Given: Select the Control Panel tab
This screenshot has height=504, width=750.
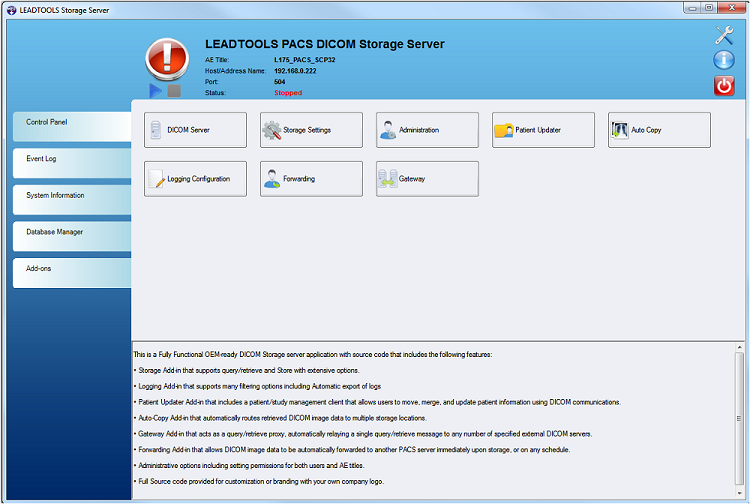Looking at the screenshot, I should click(72, 126).
